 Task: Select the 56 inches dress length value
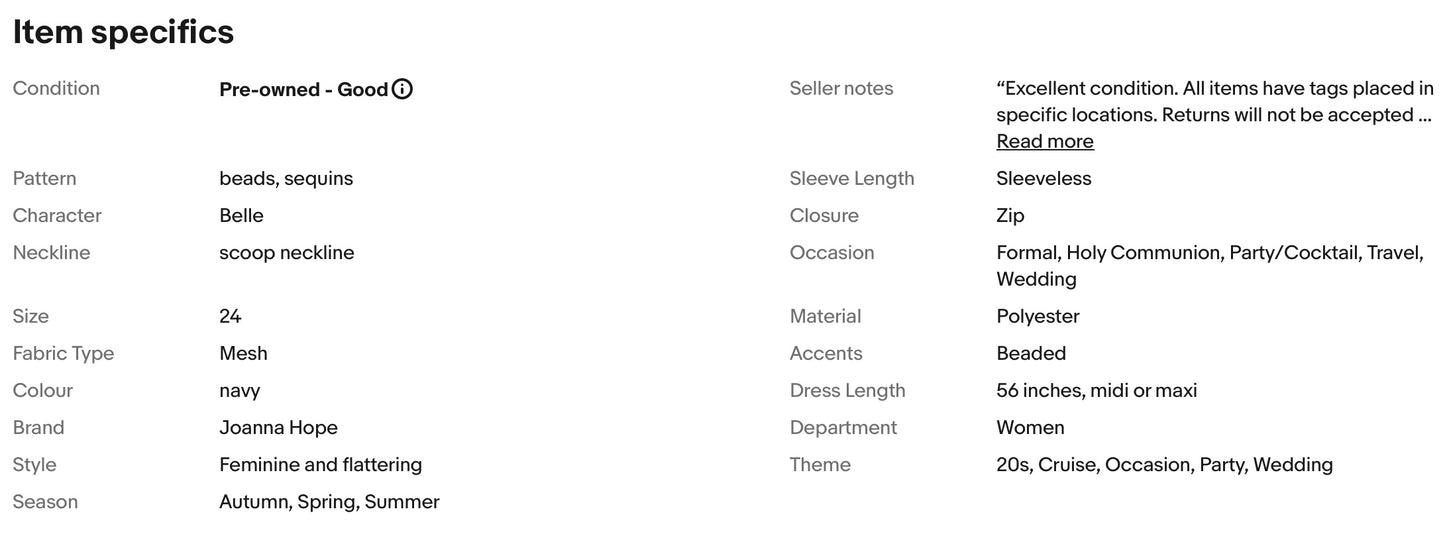pos(1096,391)
